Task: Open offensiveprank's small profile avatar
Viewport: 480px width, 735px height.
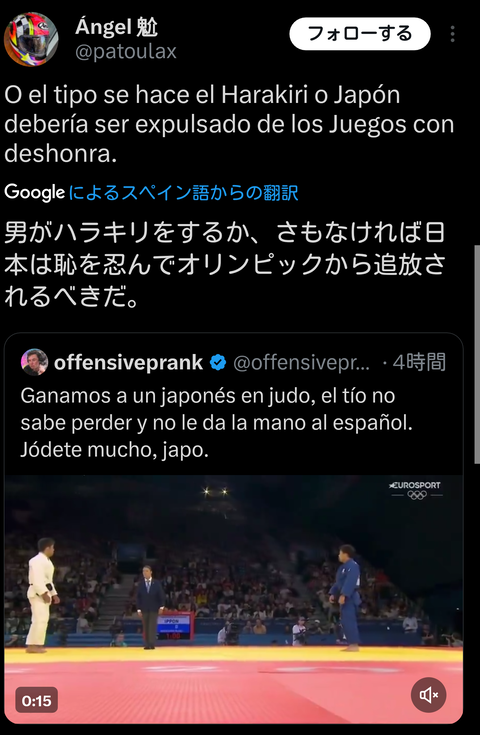Action: [x=34, y=362]
